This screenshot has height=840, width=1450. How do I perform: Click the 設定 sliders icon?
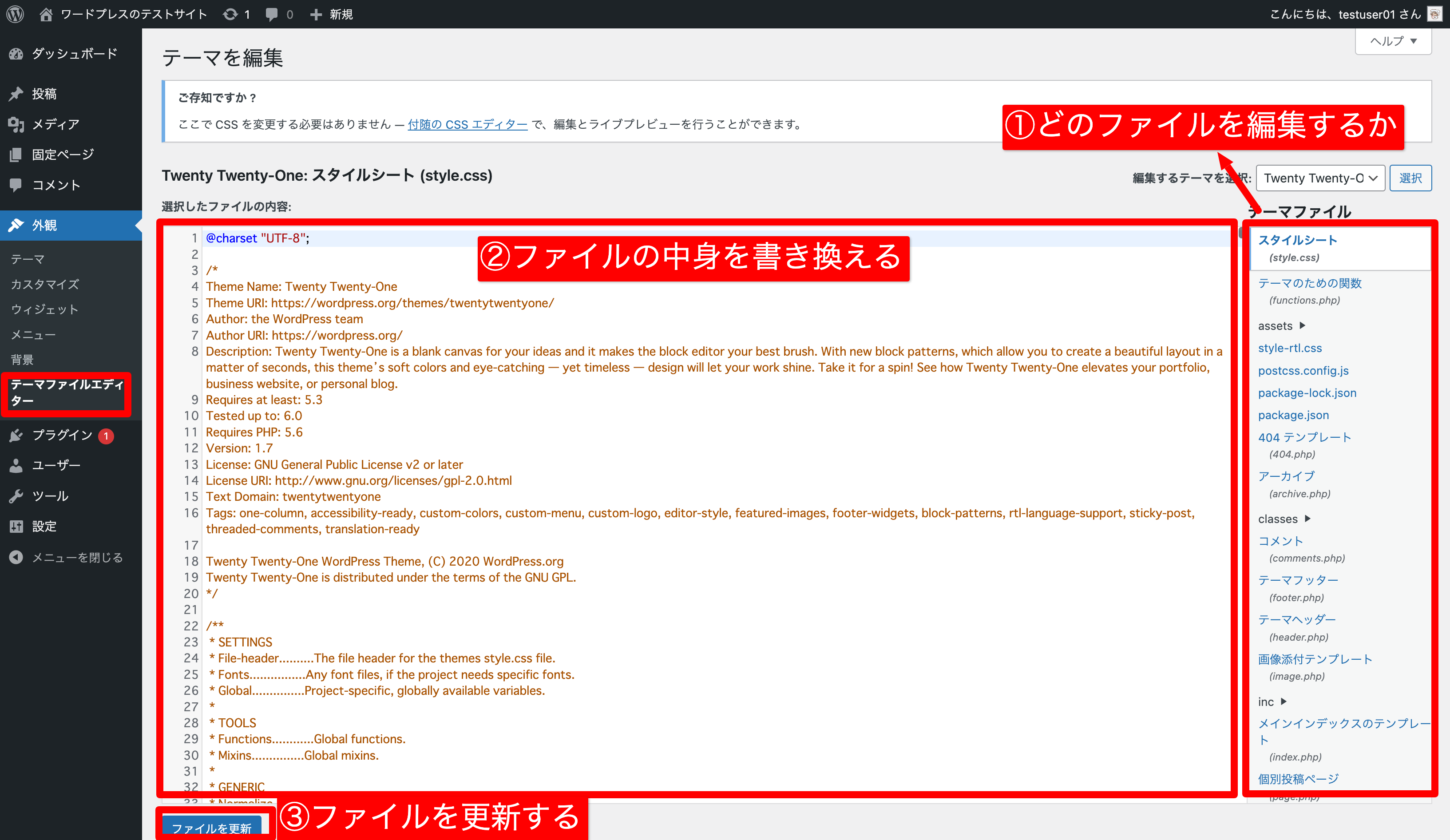16,527
